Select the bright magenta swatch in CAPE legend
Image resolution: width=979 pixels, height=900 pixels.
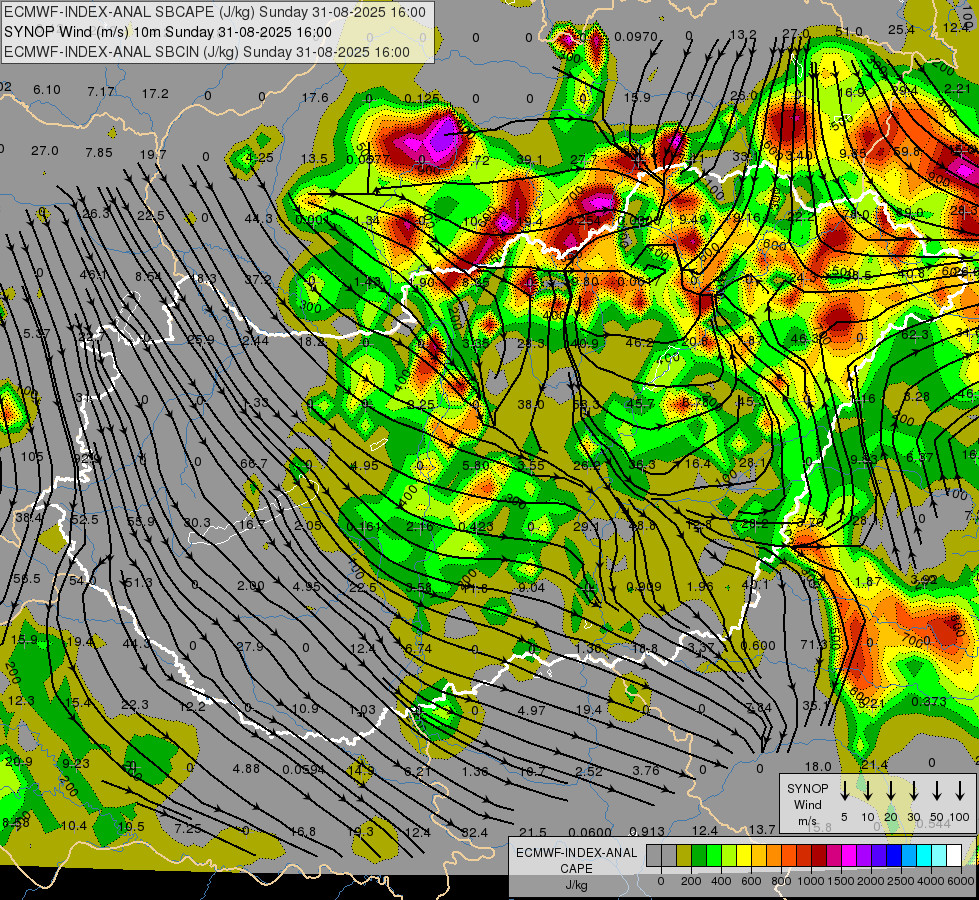tap(849, 856)
